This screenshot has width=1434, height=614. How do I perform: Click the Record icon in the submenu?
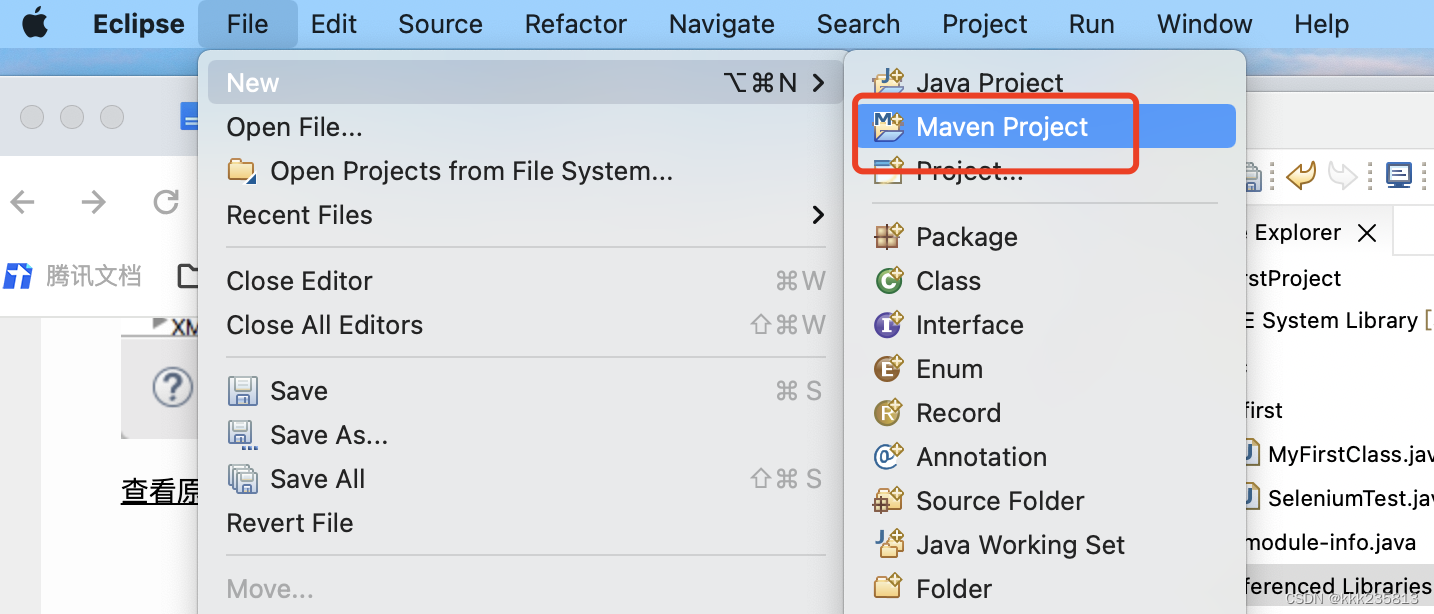[x=888, y=413]
